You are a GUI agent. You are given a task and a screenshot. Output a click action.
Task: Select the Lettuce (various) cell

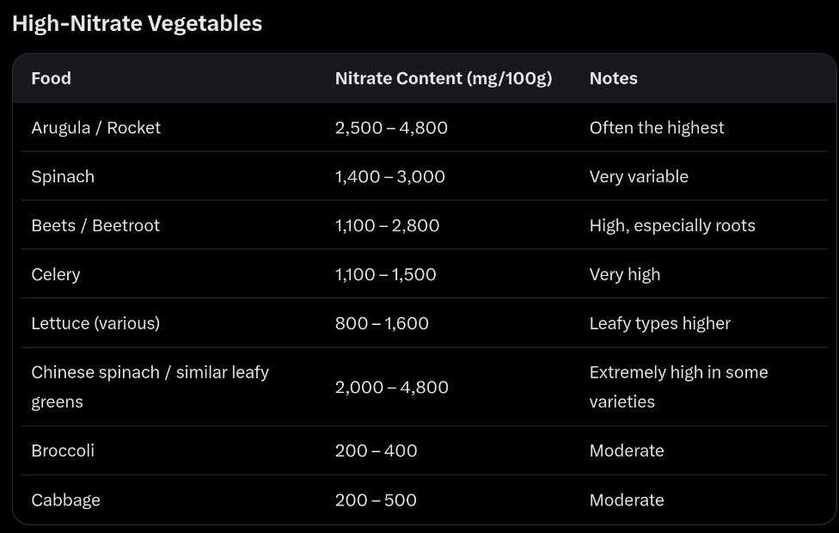pyautogui.click(x=95, y=323)
